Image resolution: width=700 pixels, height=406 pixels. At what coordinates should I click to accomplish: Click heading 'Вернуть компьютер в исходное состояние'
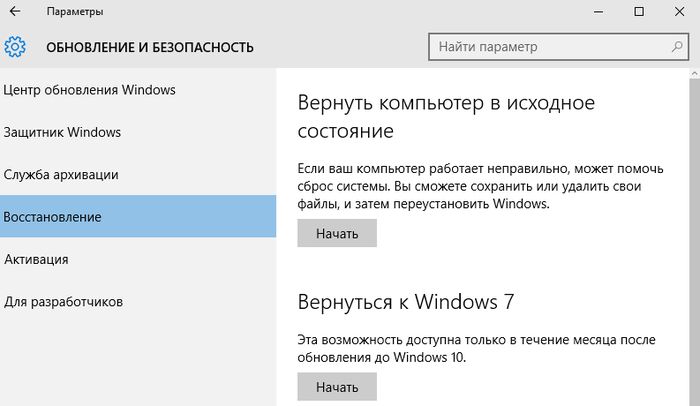tap(446, 116)
